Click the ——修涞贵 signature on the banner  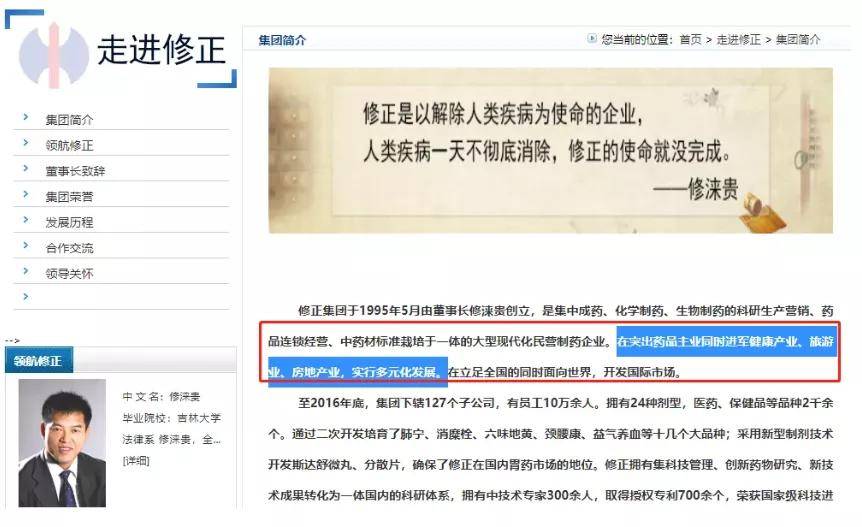click(695, 190)
